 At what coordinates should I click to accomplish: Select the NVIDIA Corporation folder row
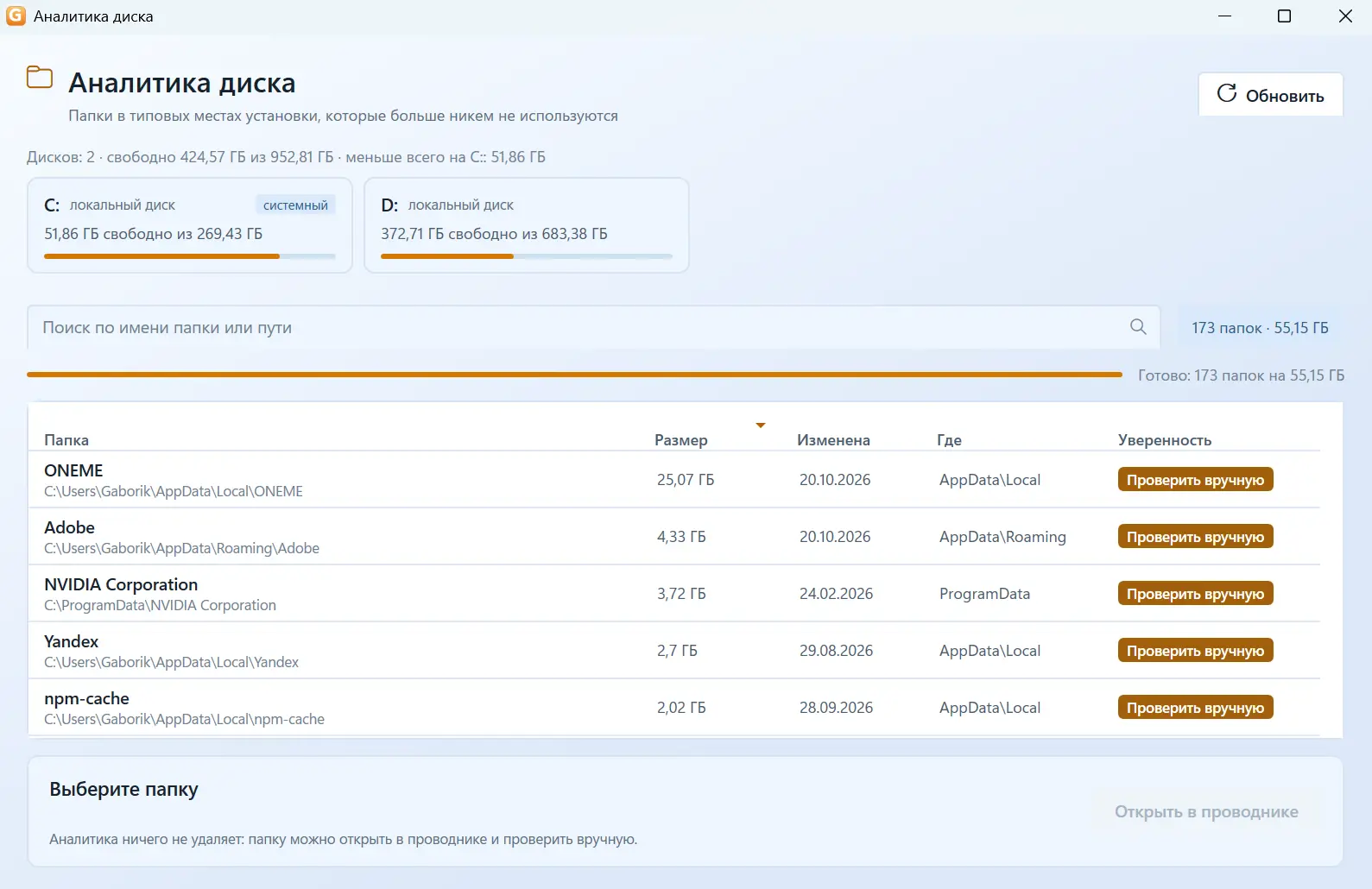(x=674, y=594)
